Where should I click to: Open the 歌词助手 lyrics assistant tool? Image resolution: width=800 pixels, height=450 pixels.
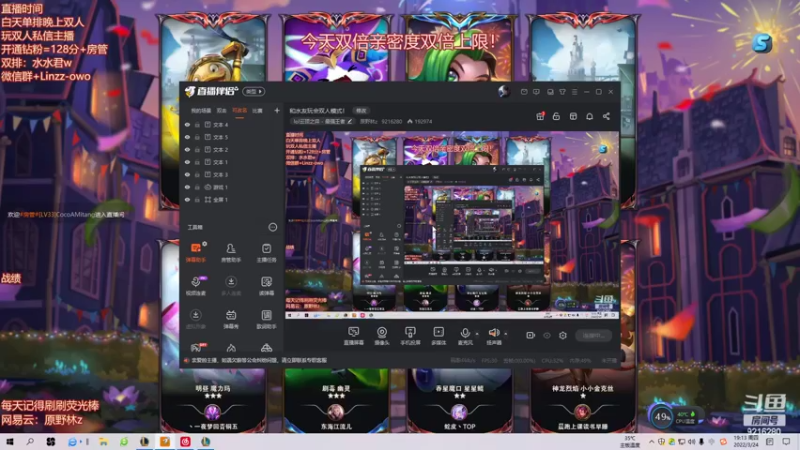tap(266, 319)
